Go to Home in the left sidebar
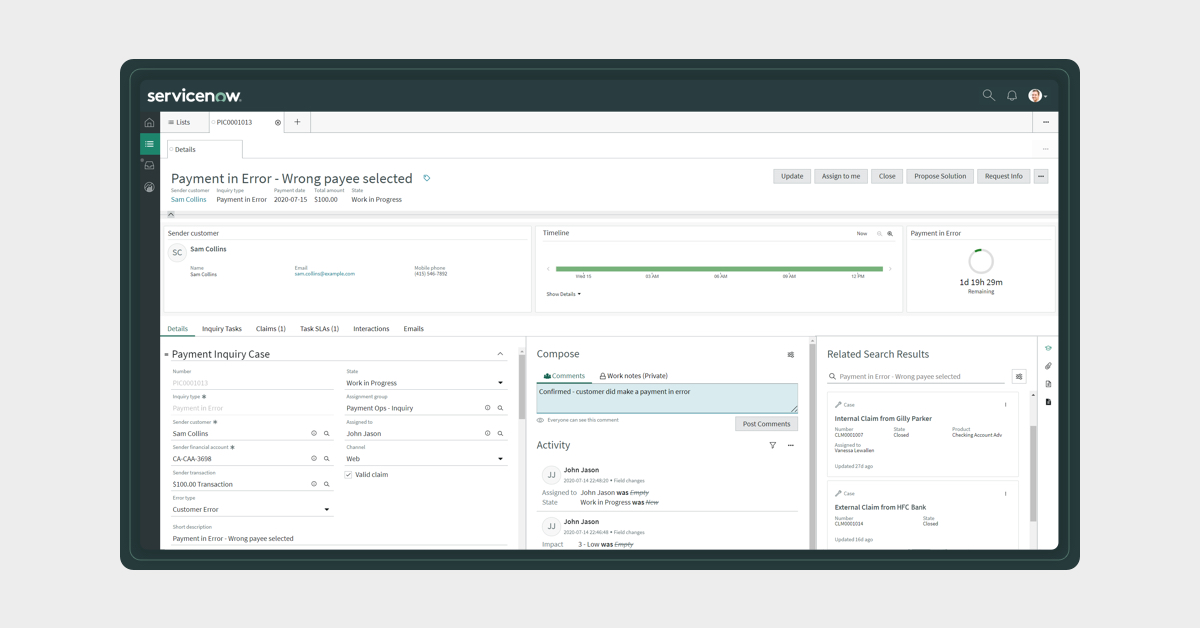1200x628 pixels. [x=149, y=123]
